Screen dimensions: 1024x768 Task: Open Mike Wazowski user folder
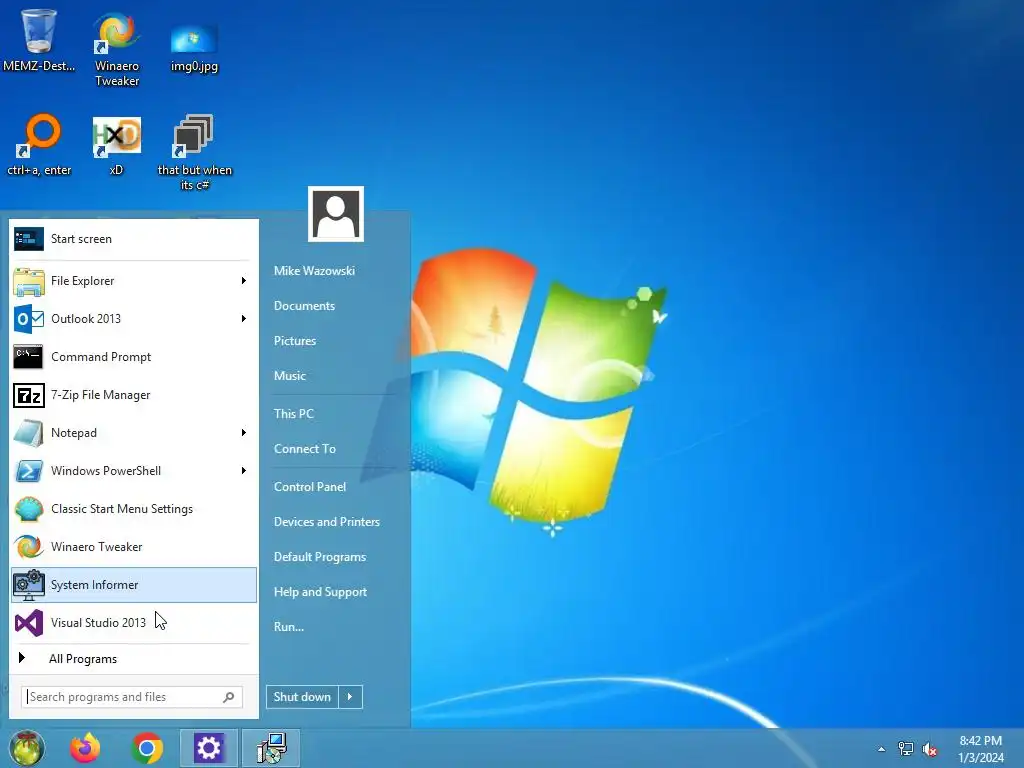(314, 270)
